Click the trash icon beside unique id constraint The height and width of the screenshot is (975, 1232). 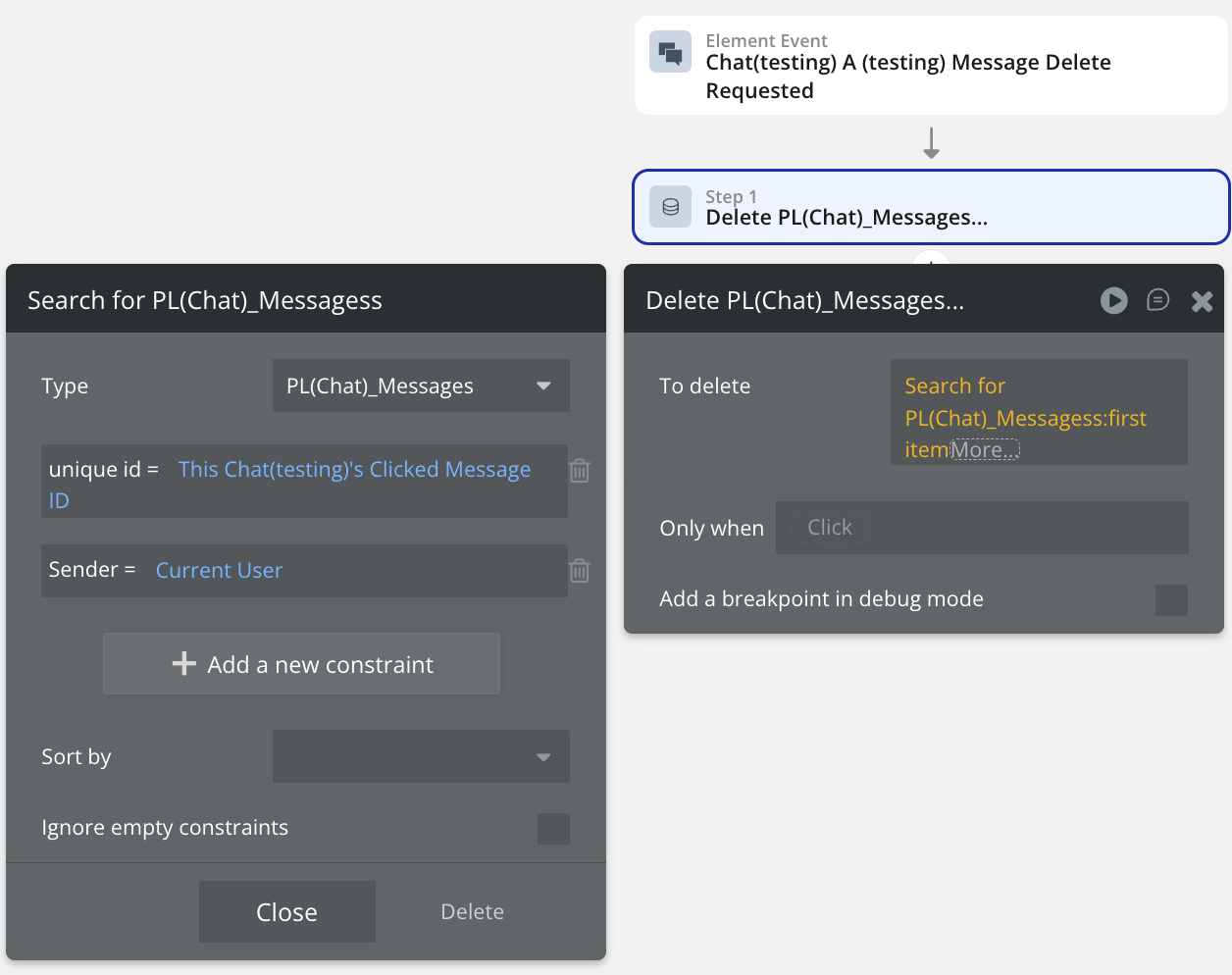pyautogui.click(x=580, y=471)
